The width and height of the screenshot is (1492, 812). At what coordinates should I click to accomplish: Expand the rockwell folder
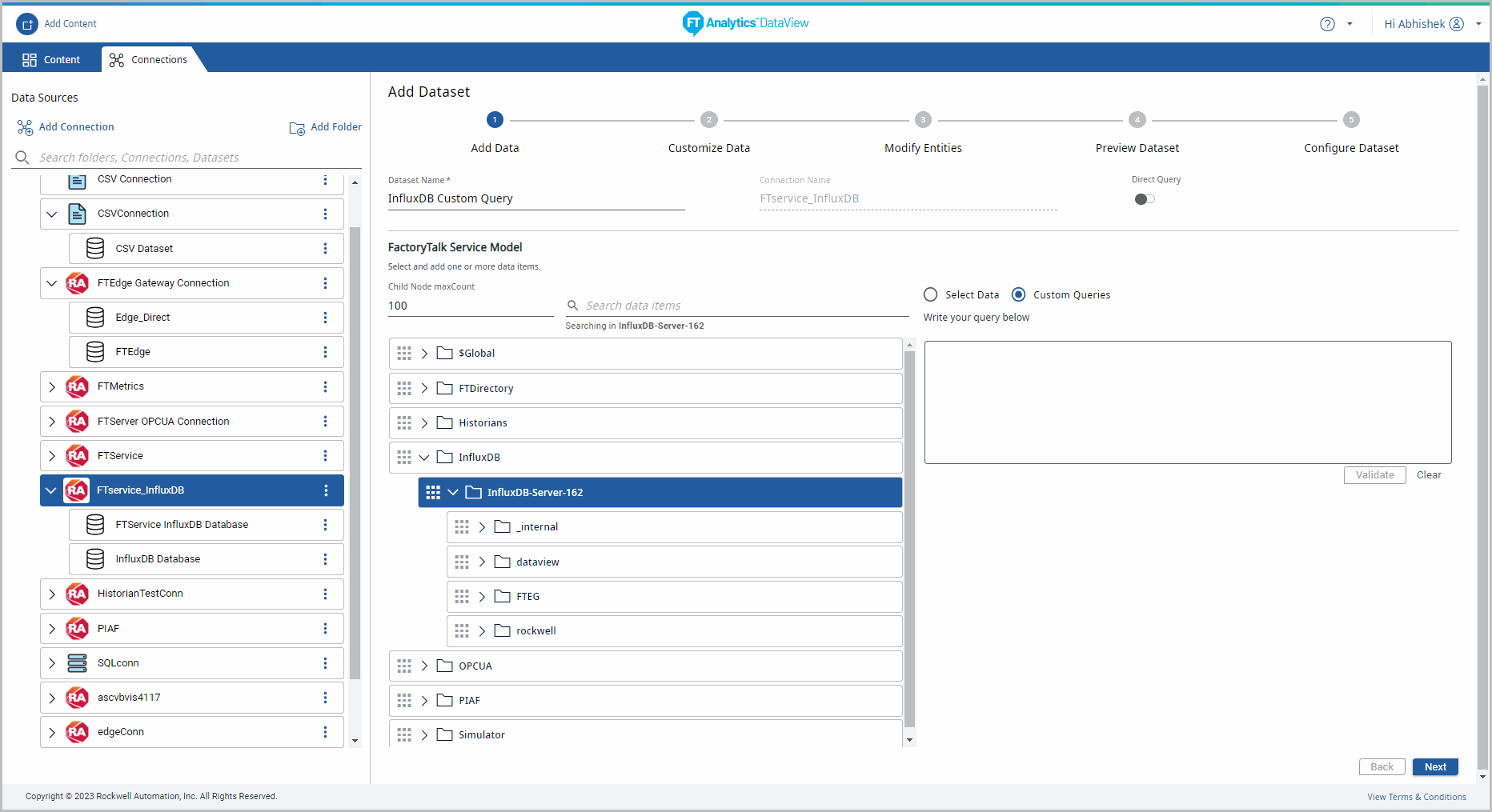[482, 631]
